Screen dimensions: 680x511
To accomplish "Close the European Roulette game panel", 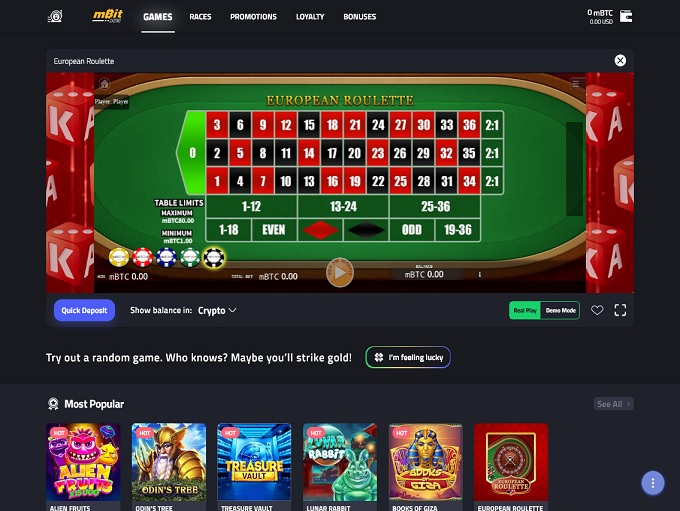I will [620, 61].
